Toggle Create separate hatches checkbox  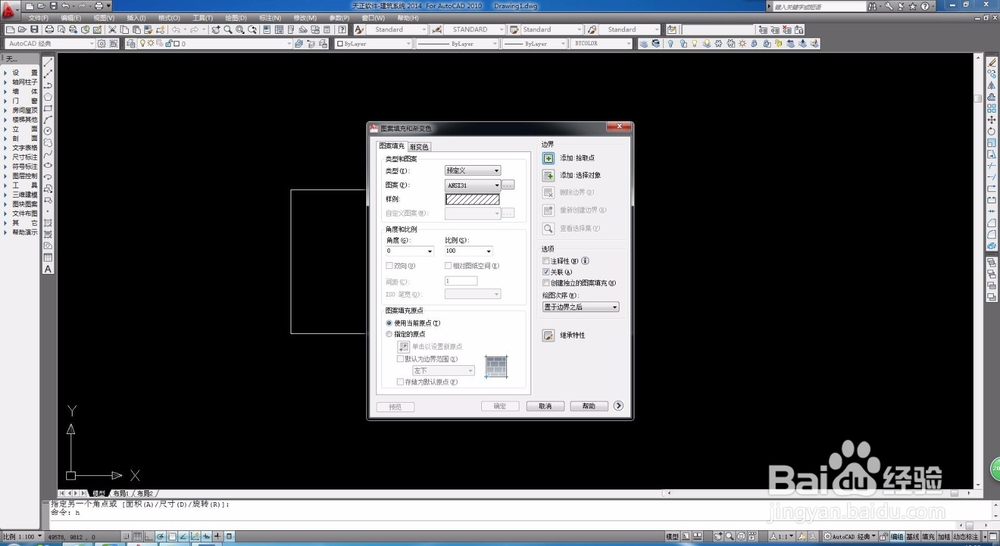click(546, 283)
